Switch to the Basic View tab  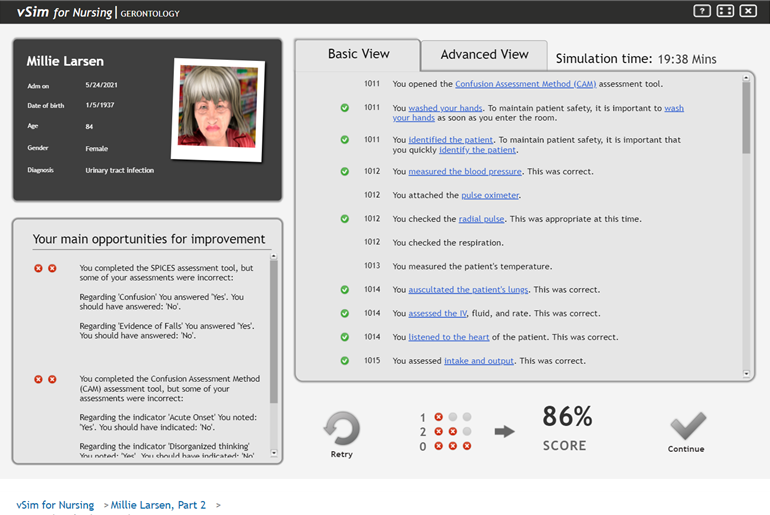(x=358, y=54)
